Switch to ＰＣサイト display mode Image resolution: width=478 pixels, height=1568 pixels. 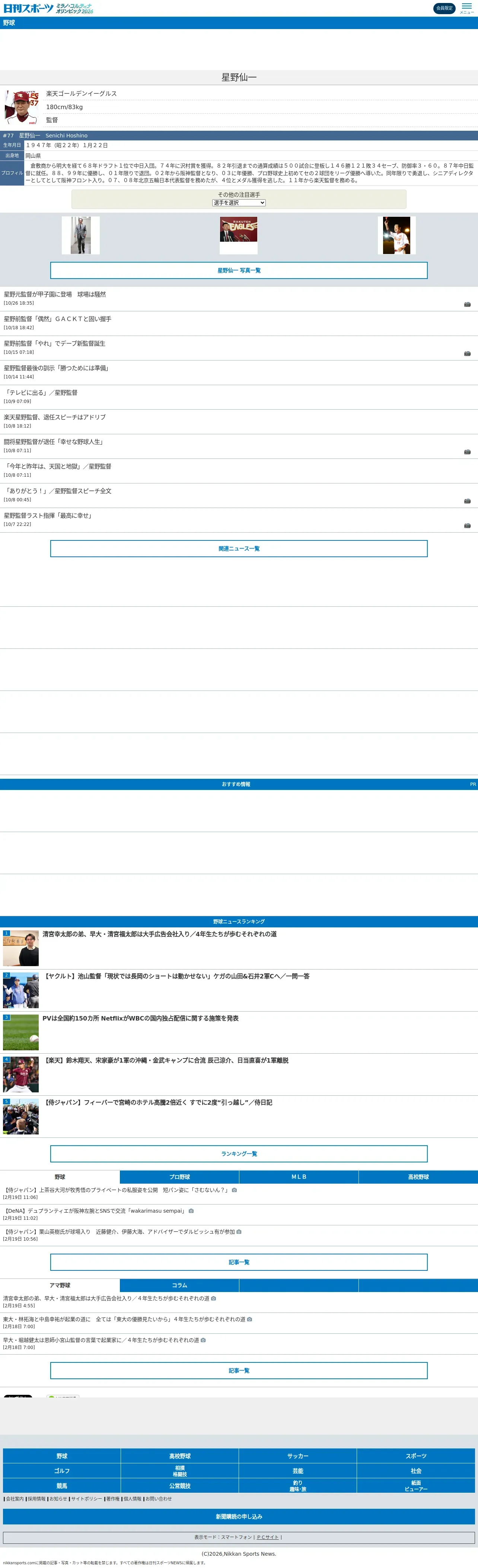coord(268,1537)
